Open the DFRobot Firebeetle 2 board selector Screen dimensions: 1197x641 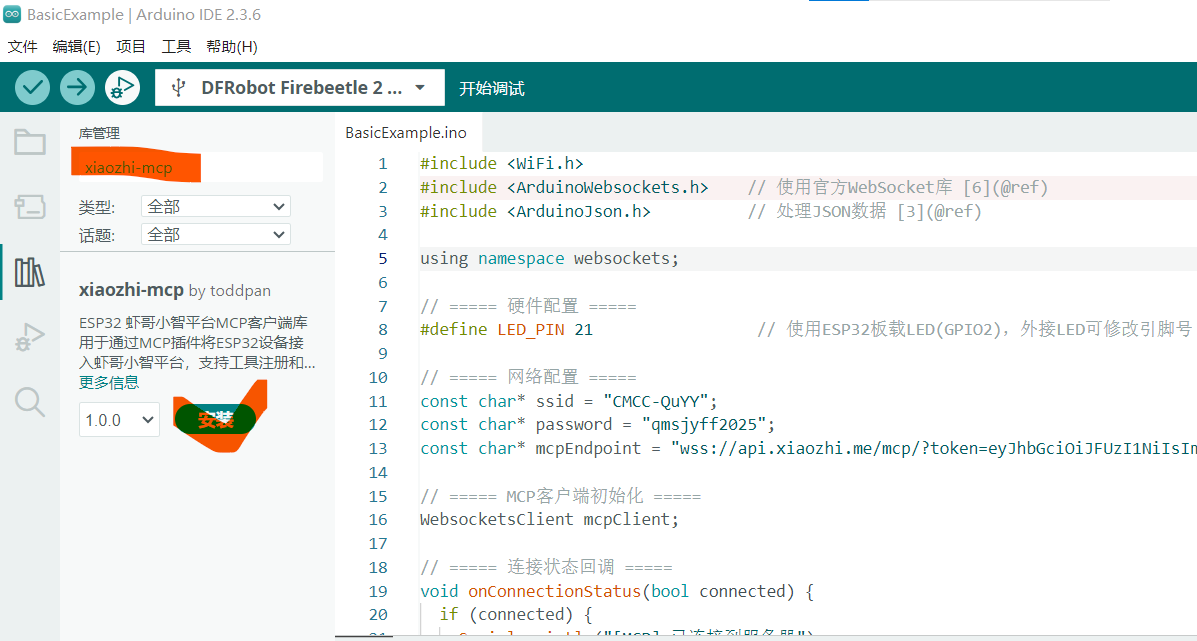[x=299, y=88]
